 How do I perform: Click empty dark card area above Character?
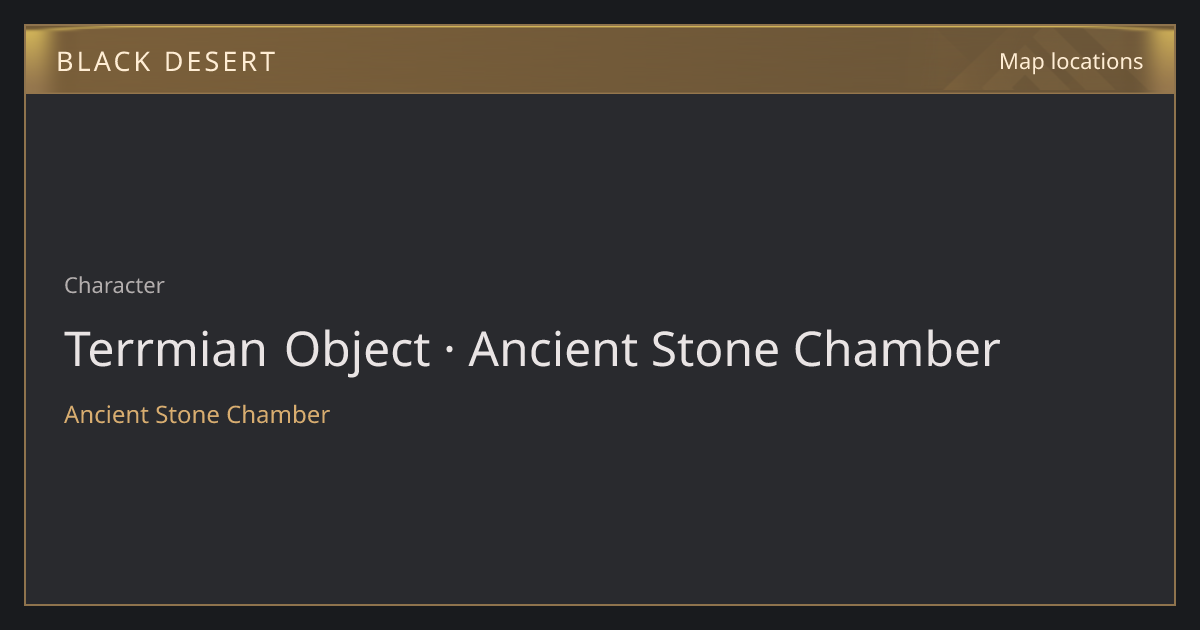(x=600, y=180)
